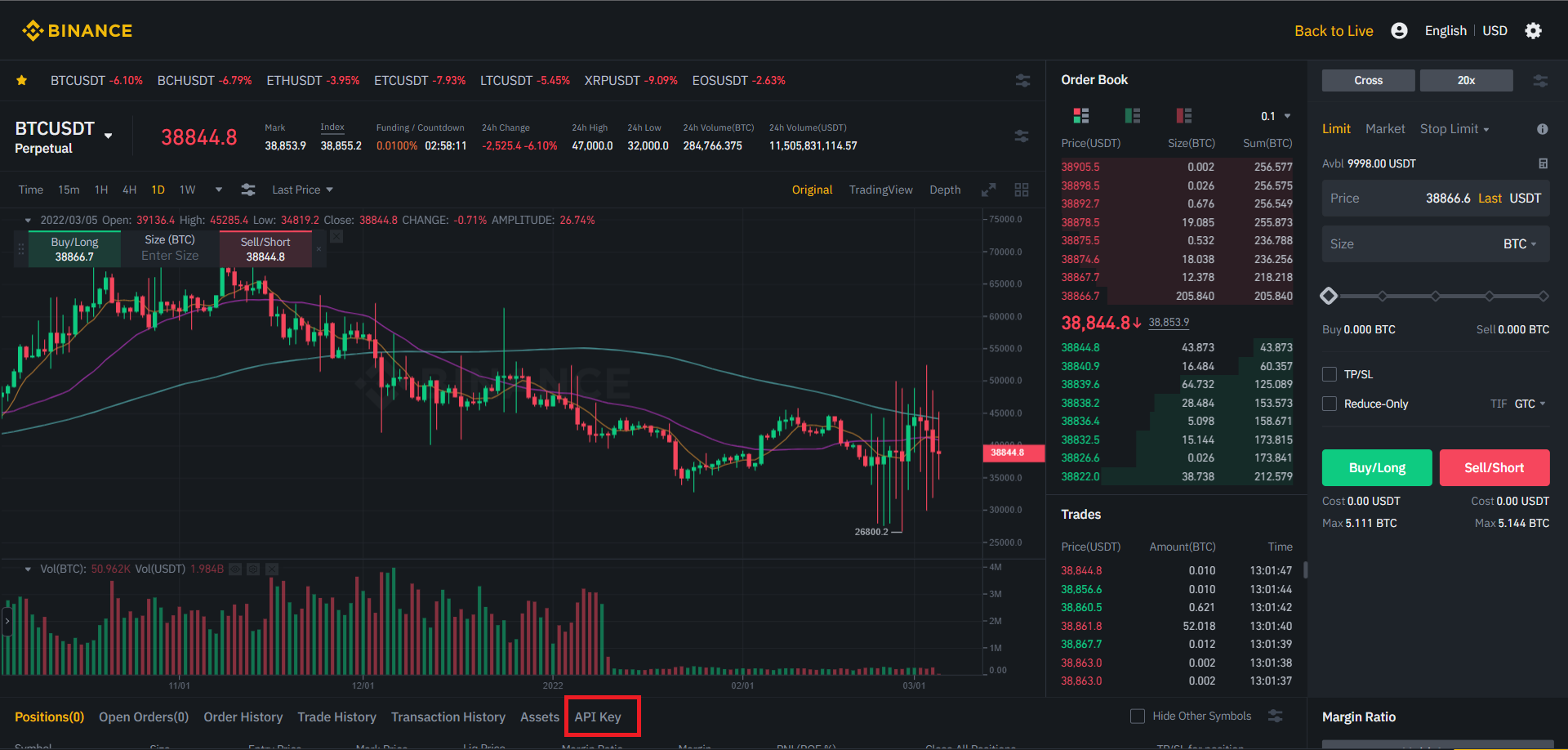Remove the volume indicator with X icon
Screen dimensions: 1568x750
coord(272,569)
